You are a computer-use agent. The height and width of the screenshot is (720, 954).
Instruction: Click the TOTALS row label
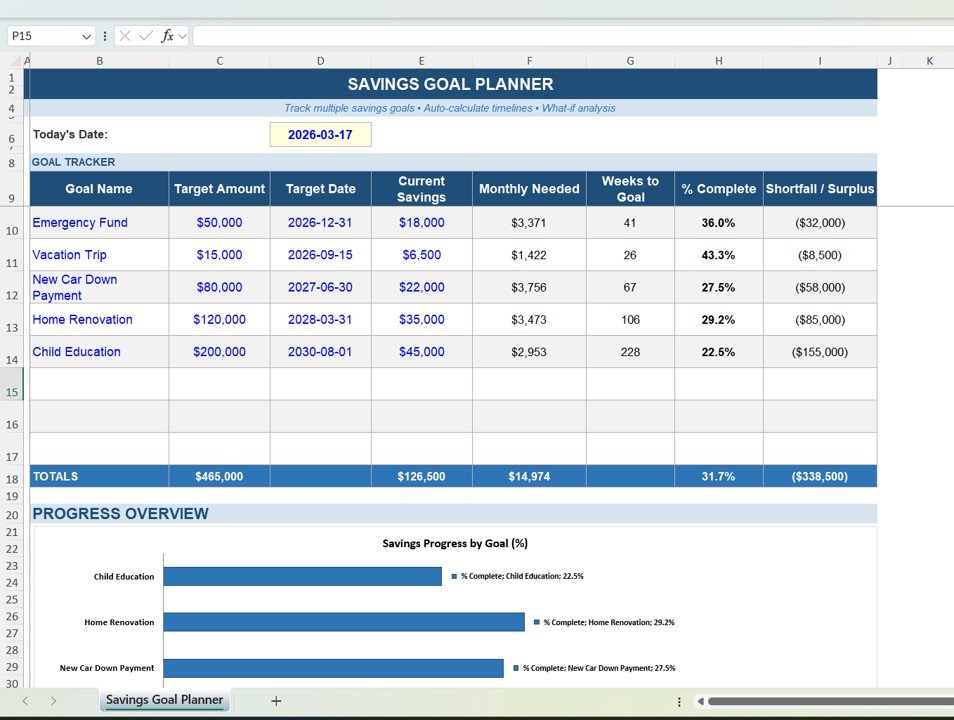tap(55, 476)
